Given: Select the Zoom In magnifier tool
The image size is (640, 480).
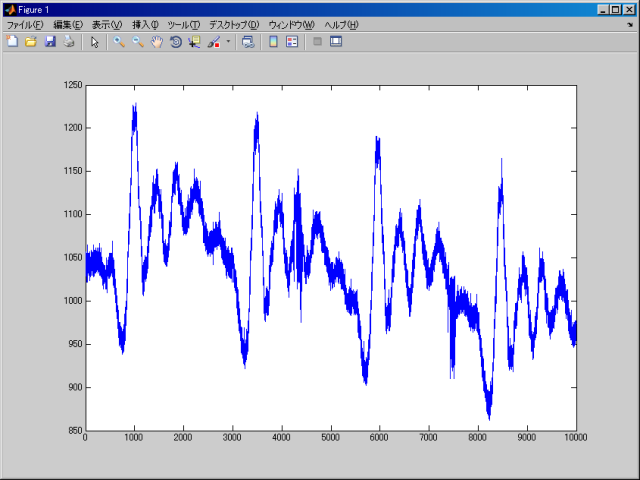Looking at the screenshot, I should [x=118, y=42].
